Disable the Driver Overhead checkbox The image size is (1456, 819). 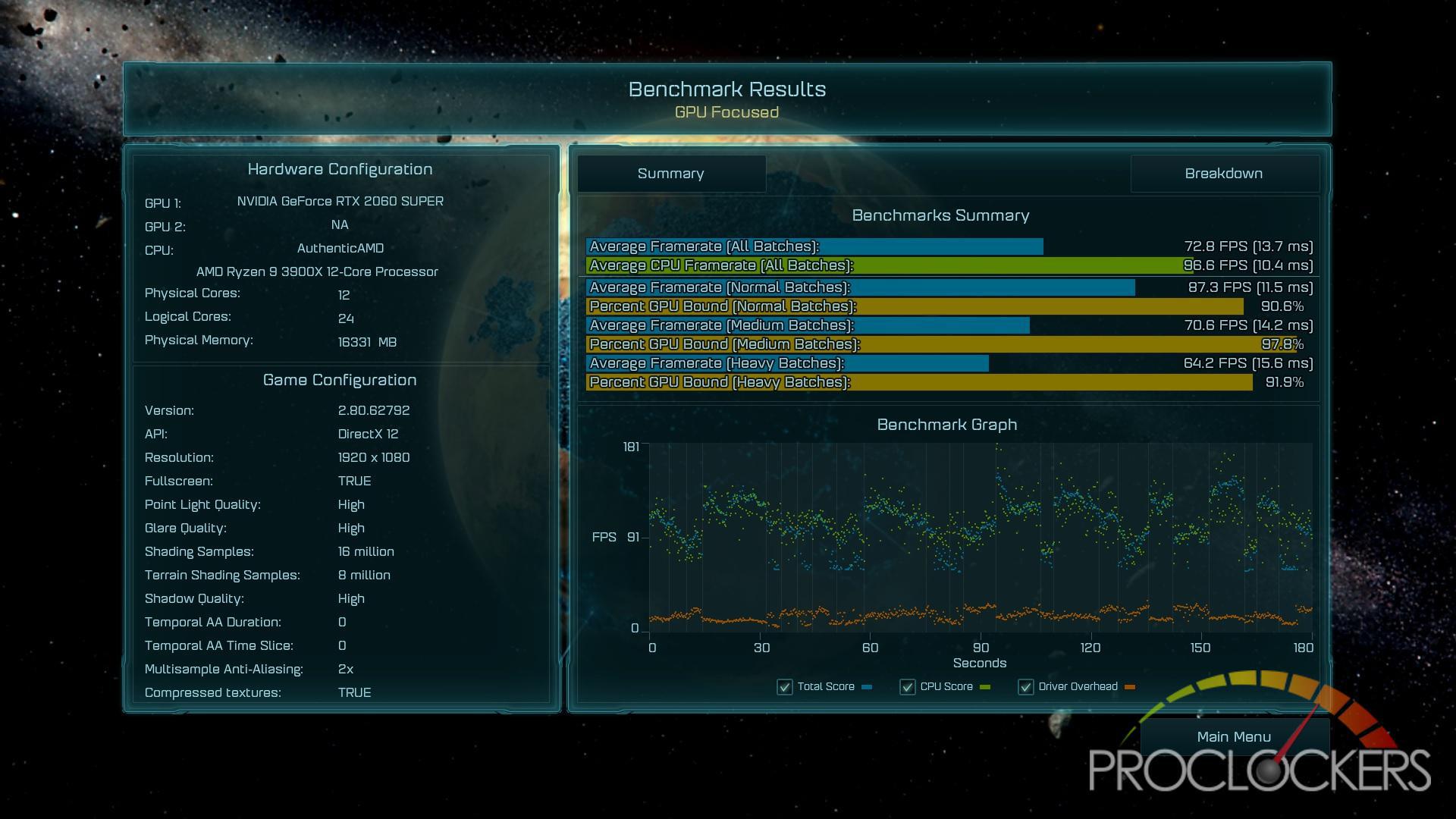(x=1026, y=687)
